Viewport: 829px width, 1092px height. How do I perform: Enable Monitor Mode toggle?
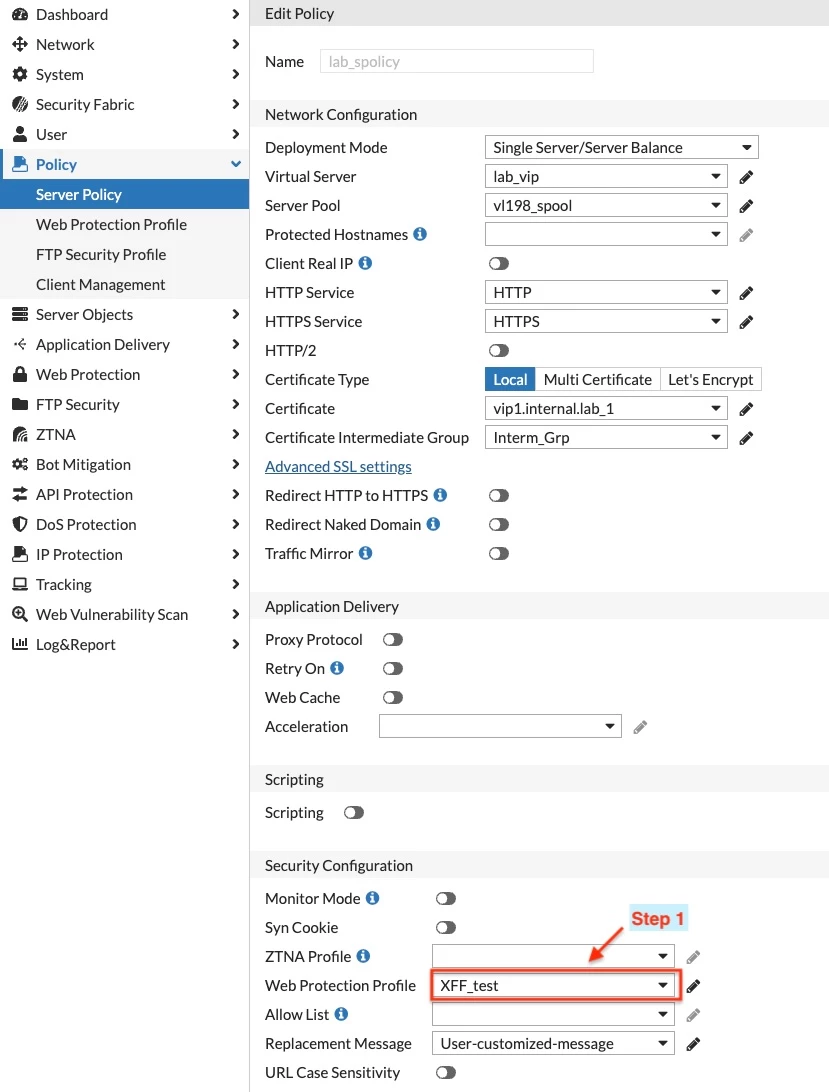click(446, 898)
